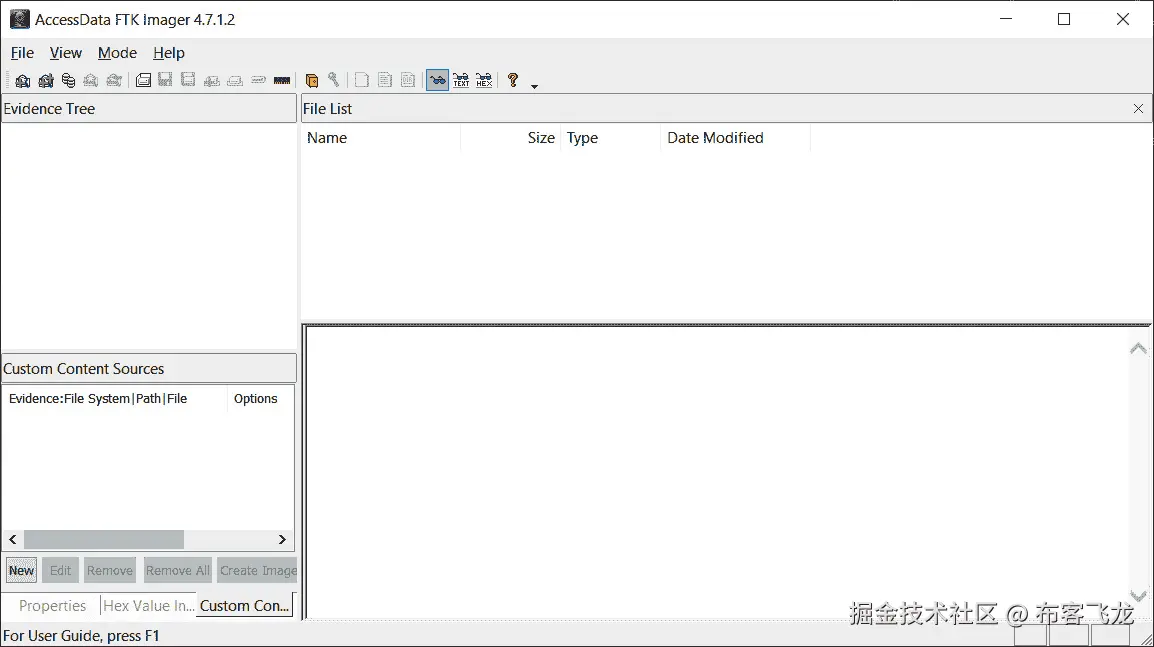Click custom content list left scroll arrow
This screenshot has width=1154, height=647.
13,540
